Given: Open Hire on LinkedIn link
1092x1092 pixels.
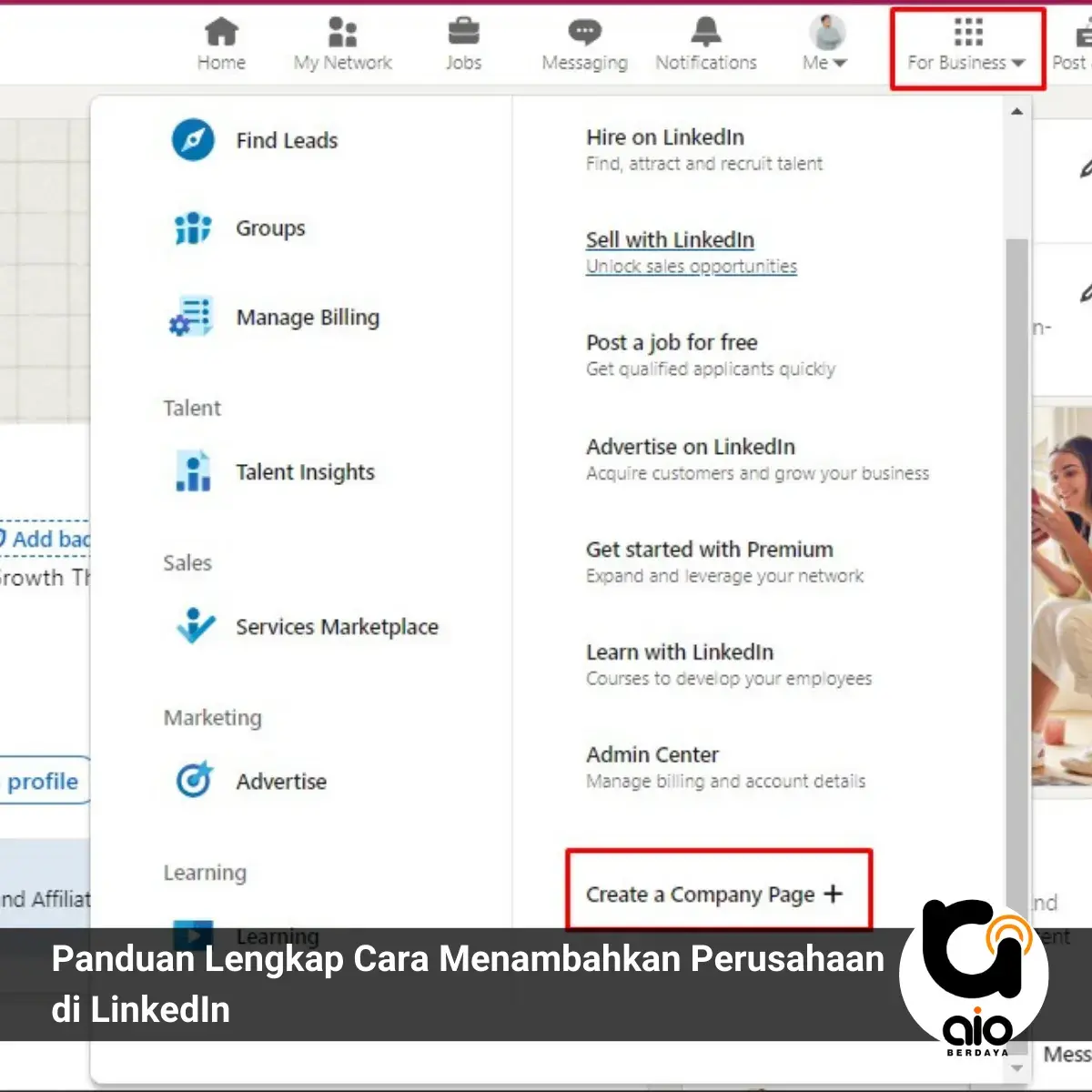Looking at the screenshot, I should point(665,137).
